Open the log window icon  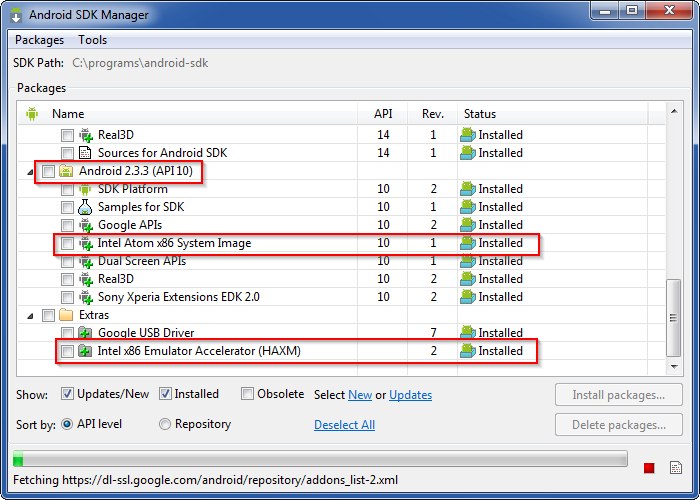(676, 467)
